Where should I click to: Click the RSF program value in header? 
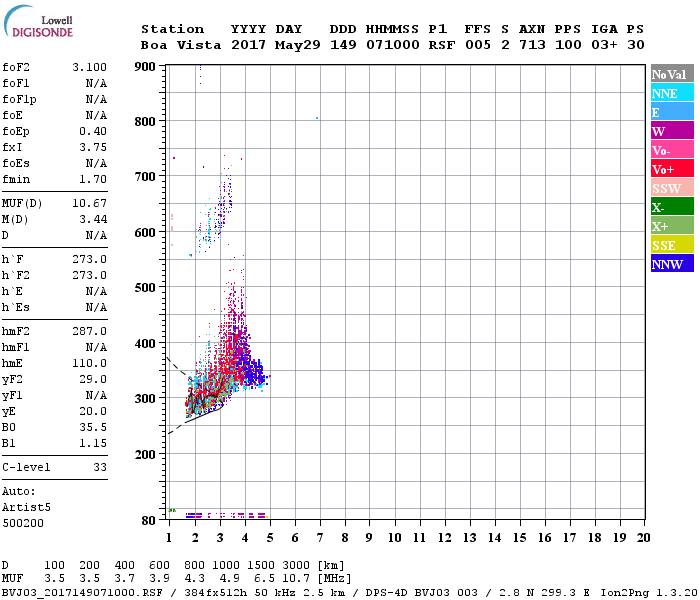tap(442, 45)
